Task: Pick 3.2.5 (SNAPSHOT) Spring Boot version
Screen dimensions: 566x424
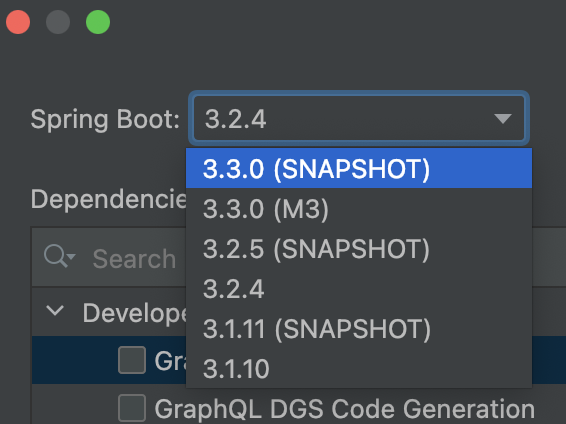Action: coord(359,248)
